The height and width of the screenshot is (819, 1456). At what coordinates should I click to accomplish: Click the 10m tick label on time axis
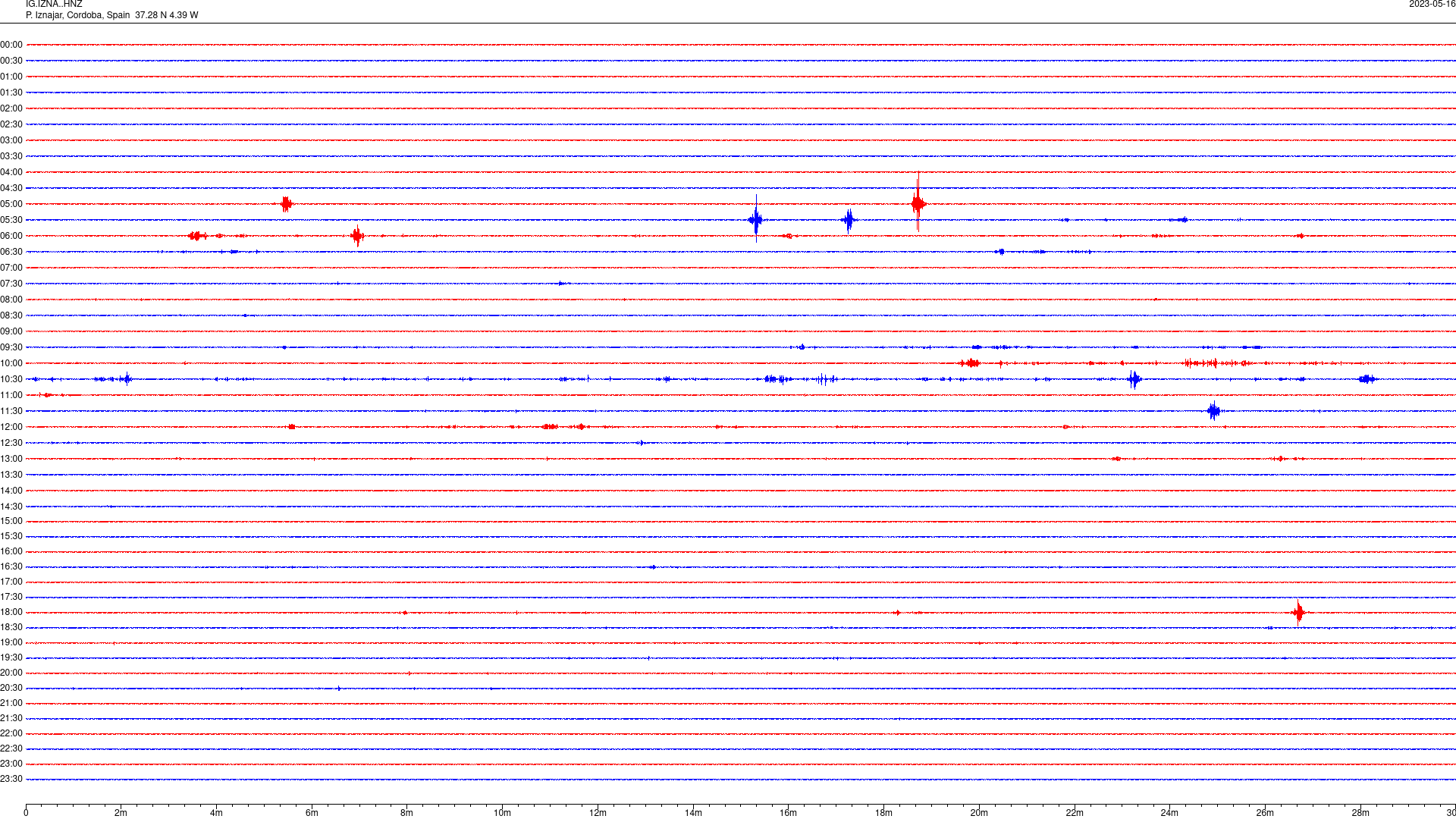point(502,813)
